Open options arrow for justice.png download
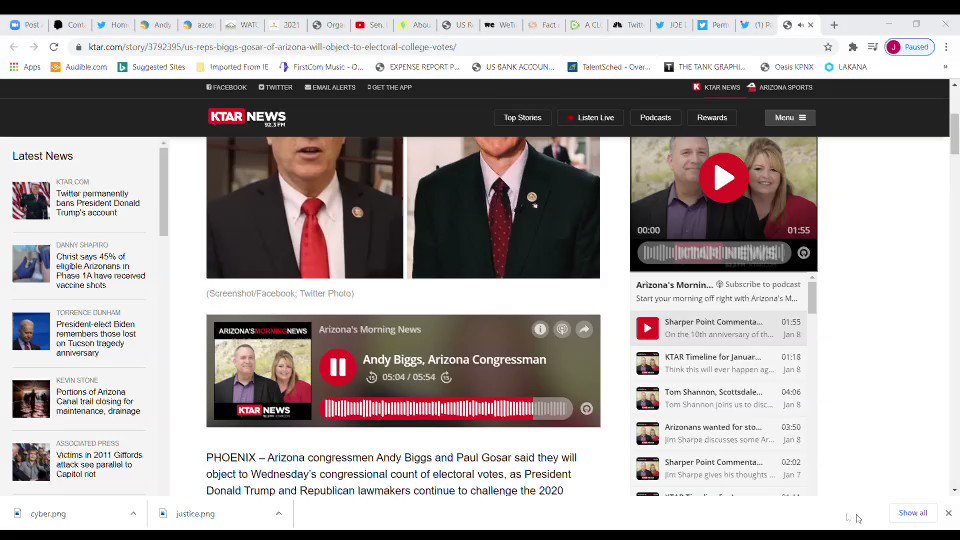The image size is (960, 540). pyautogui.click(x=279, y=514)
